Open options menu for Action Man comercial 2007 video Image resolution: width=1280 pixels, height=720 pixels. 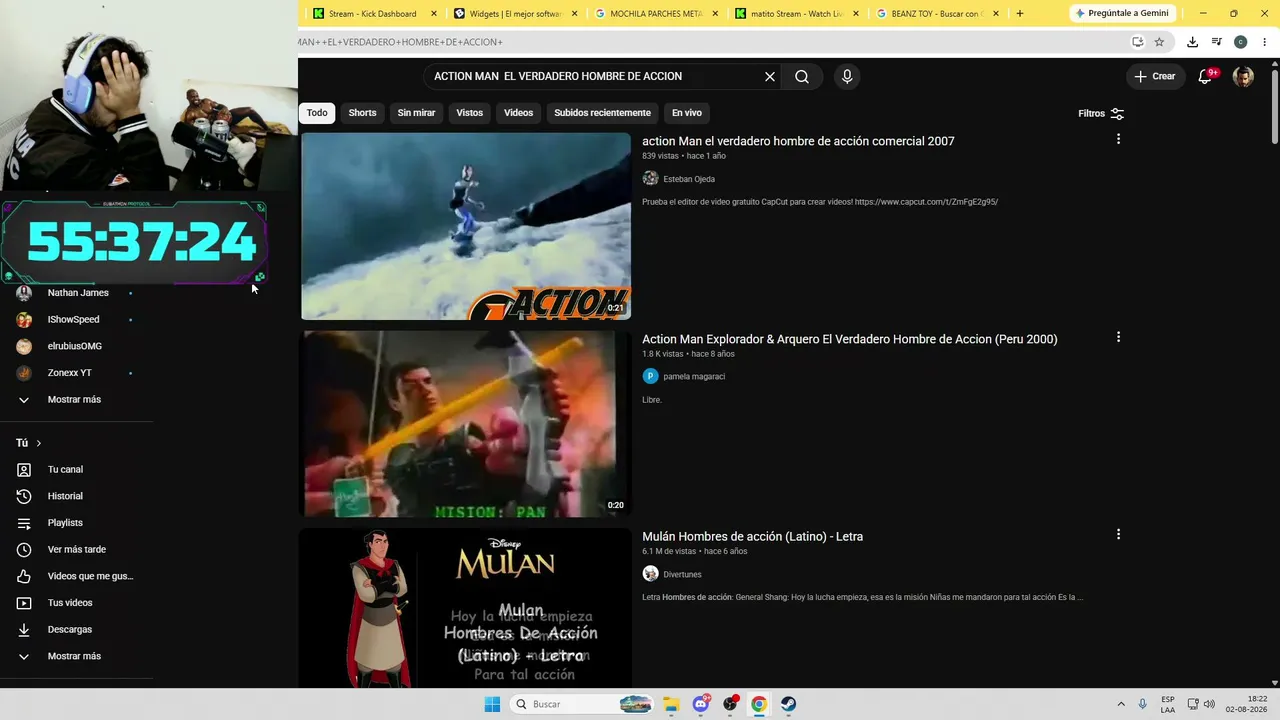point(1118,139)
